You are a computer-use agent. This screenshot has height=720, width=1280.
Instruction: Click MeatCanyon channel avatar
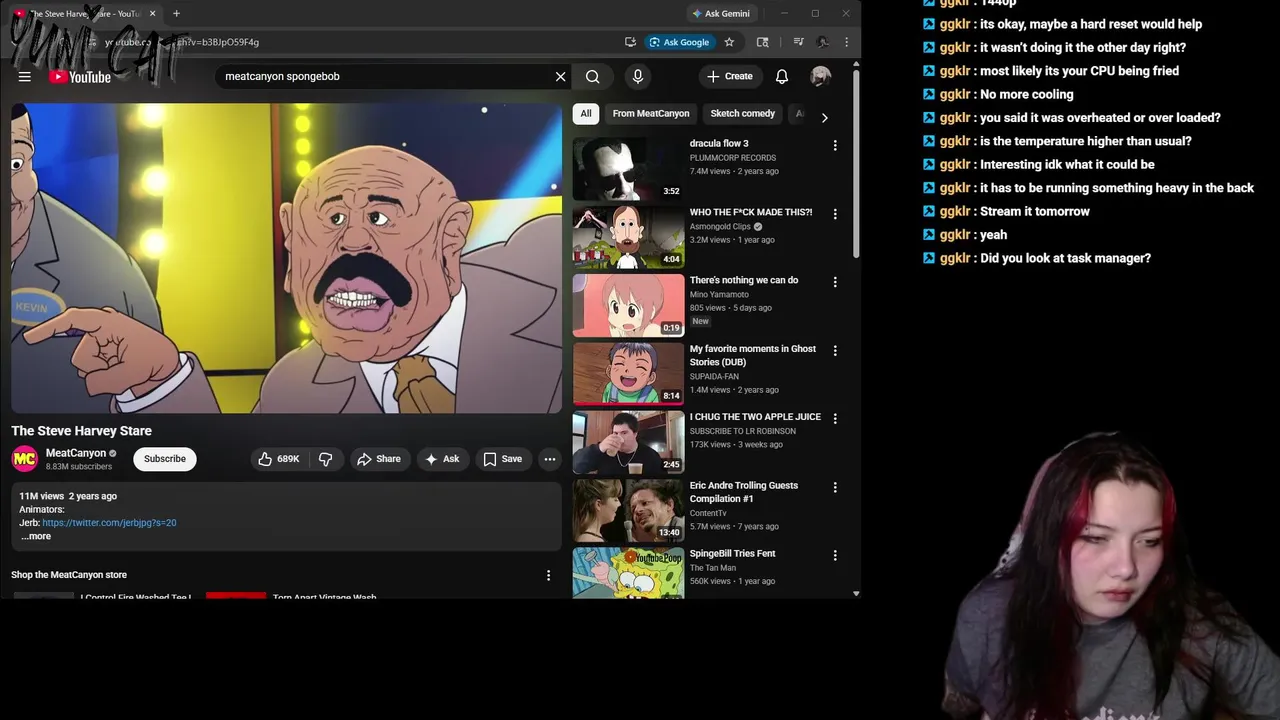[24, 459]
